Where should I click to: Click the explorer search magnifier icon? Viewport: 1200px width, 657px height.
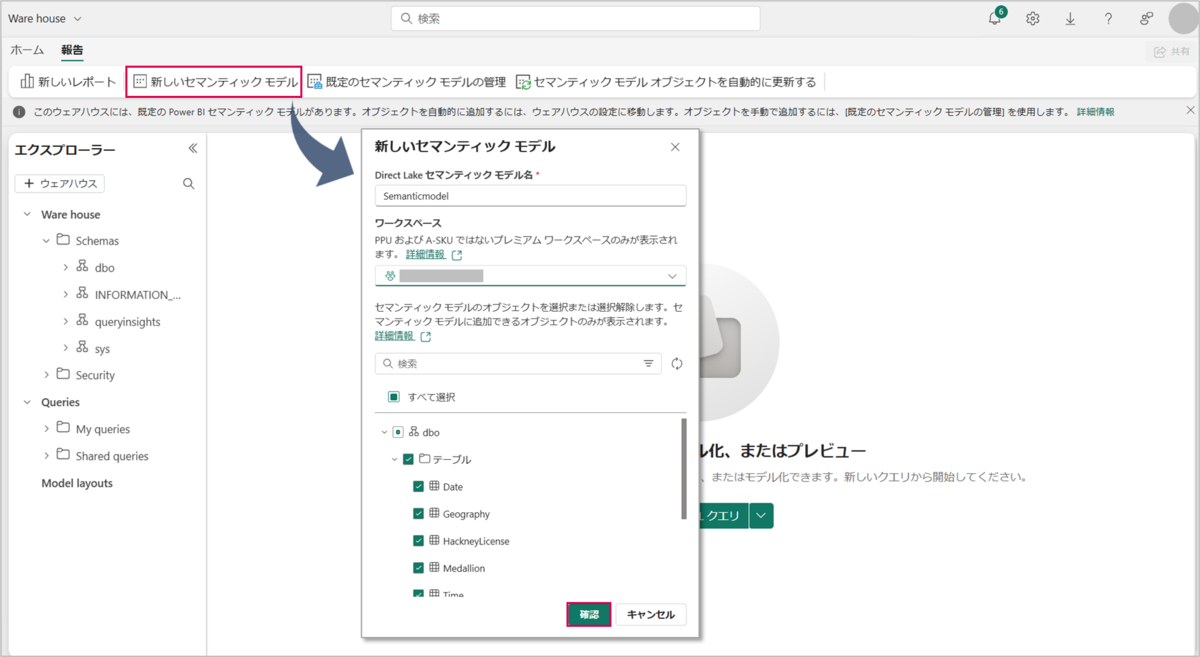[189, 184]
